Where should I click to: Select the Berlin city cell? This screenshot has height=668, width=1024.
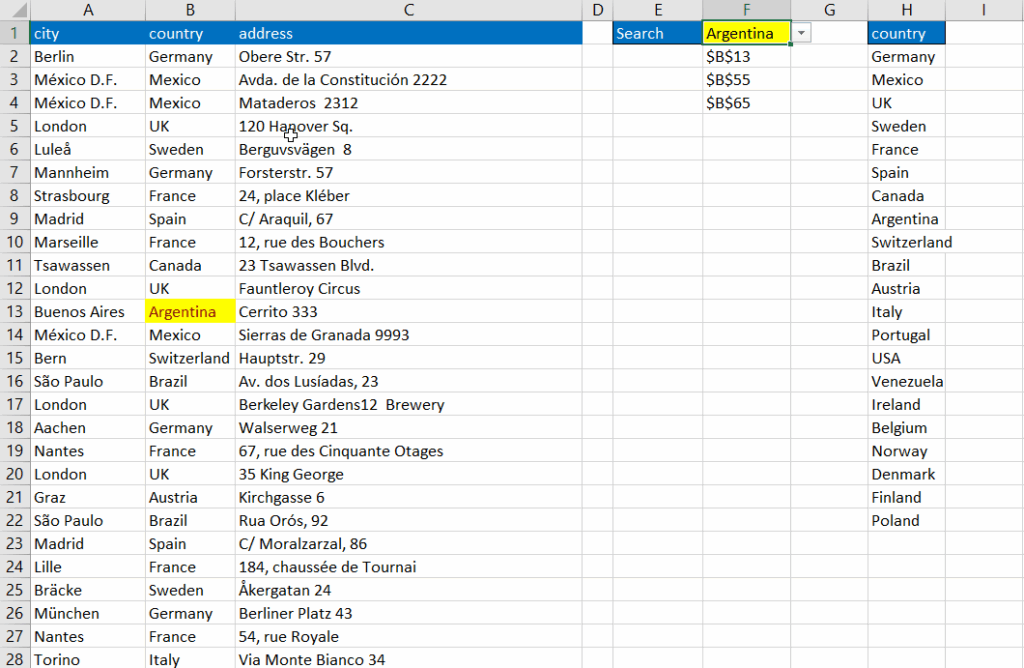[x=88, y=57]
